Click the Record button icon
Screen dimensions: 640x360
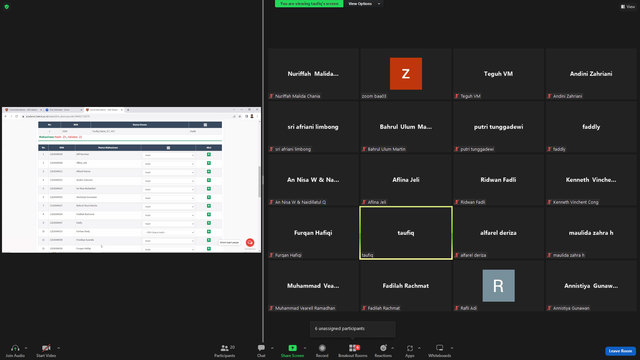click(322, 348)
